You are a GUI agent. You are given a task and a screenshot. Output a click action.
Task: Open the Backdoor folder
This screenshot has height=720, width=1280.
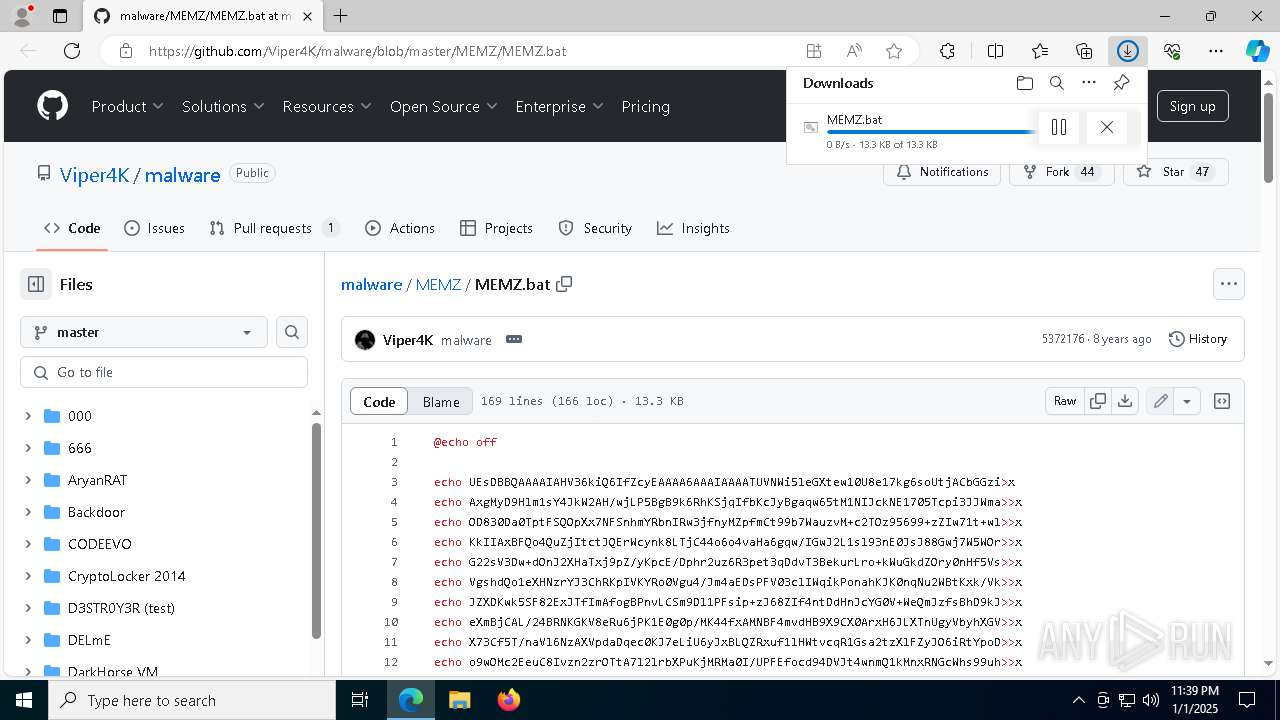[96, 512]
